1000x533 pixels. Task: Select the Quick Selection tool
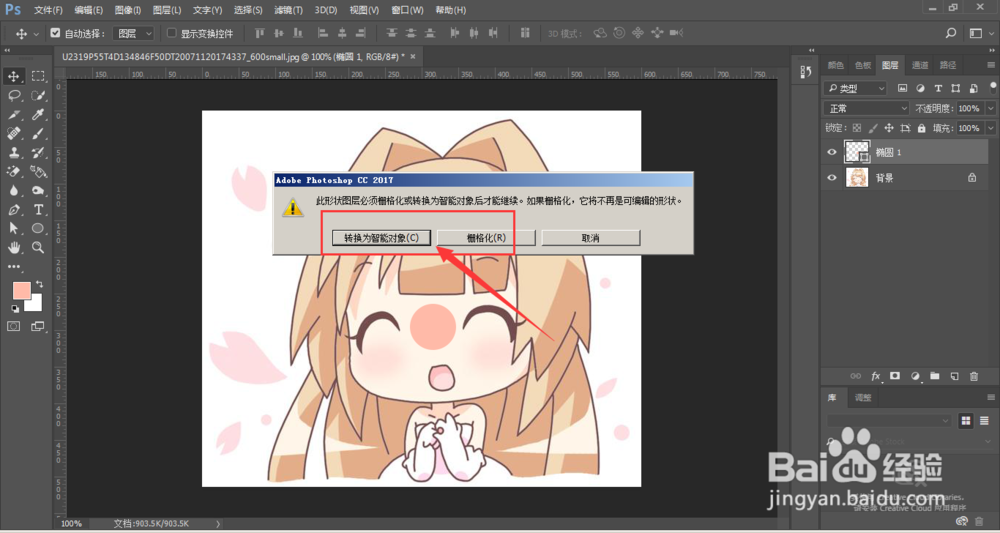(38, 96)
